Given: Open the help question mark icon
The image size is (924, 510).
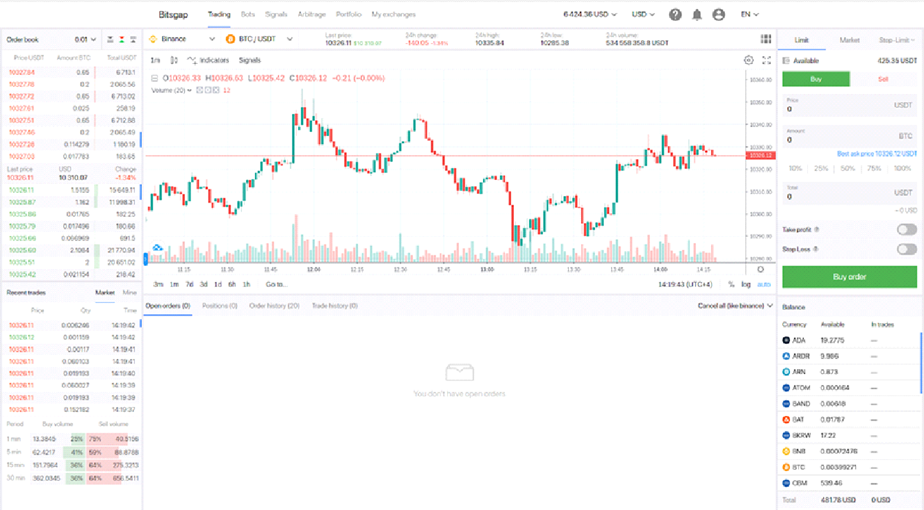Looking at the screenshot, I should coord(675,15).
